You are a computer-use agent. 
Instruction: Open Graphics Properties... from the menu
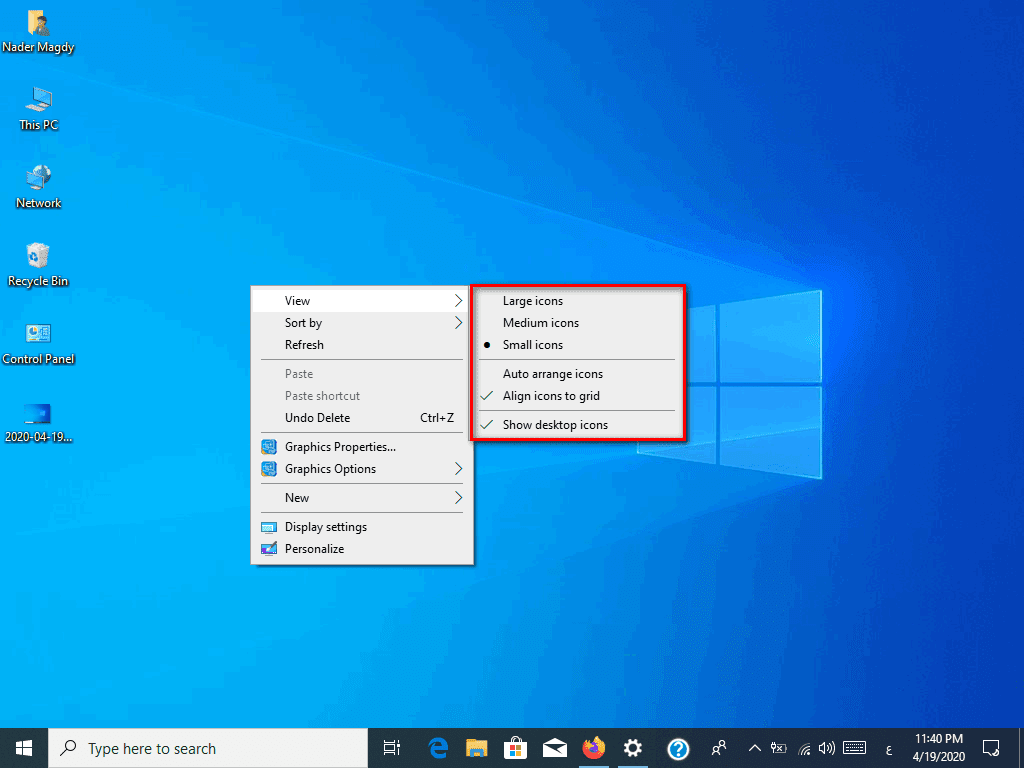click(362, 447)
